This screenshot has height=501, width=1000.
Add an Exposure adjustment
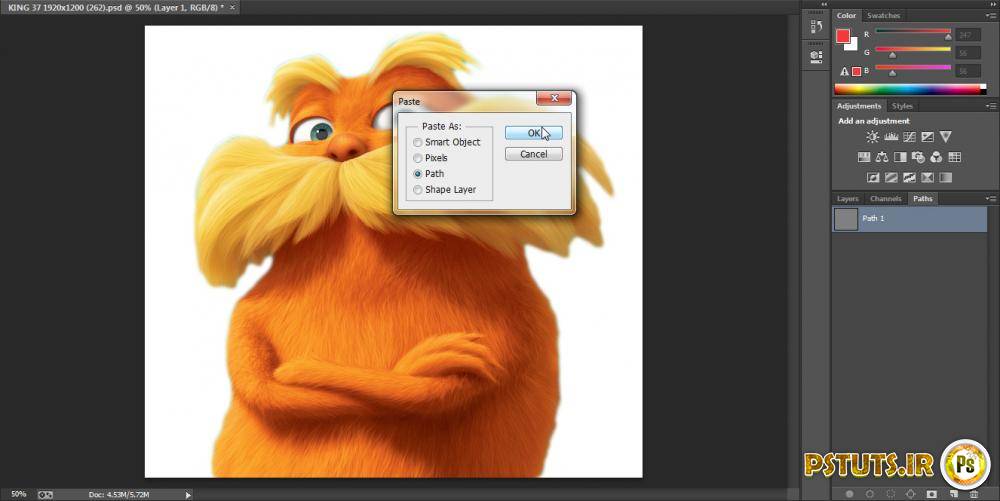(927, 137)
